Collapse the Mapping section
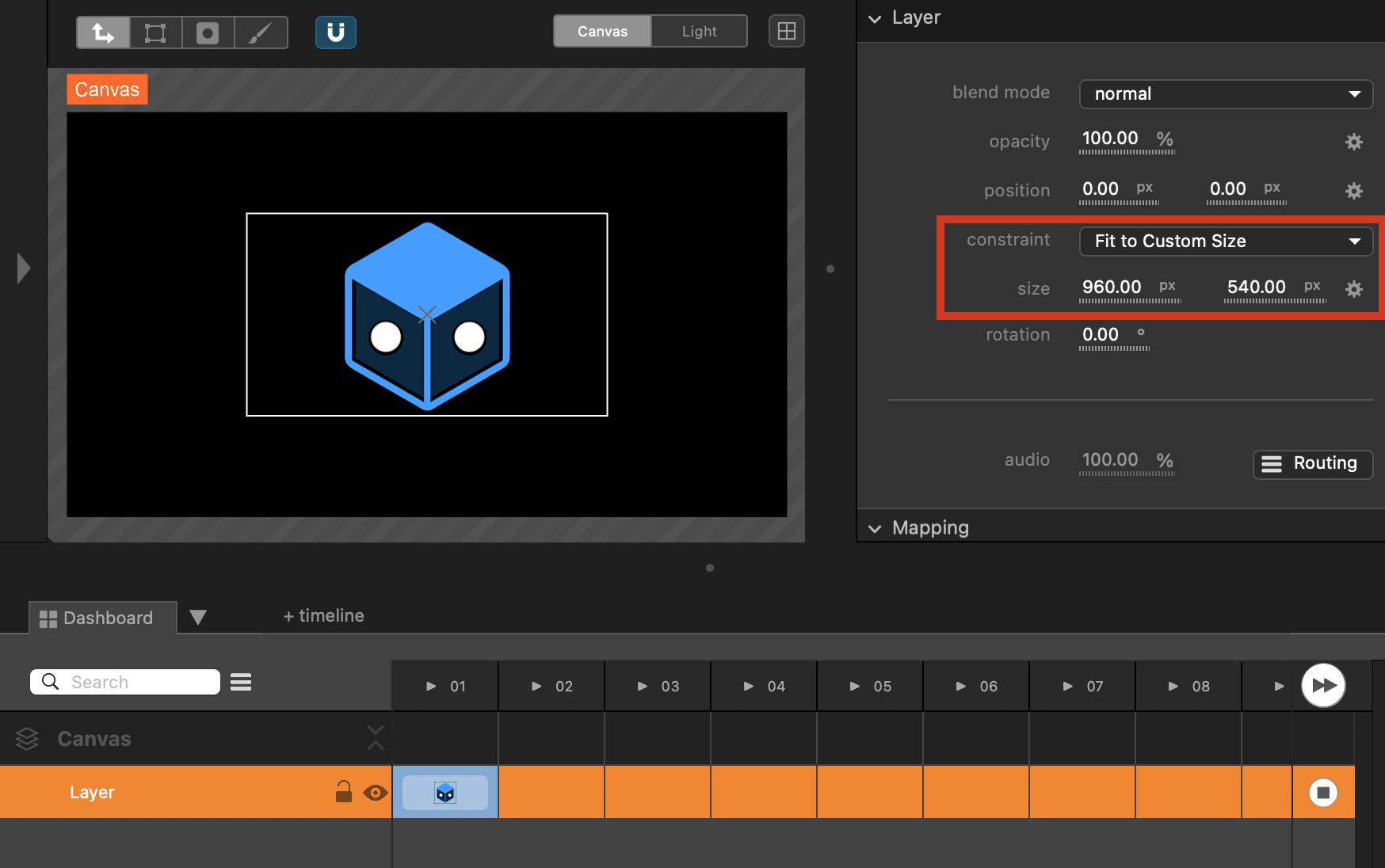This screenshot has width=1385, height=868. [x=875, y=528]
